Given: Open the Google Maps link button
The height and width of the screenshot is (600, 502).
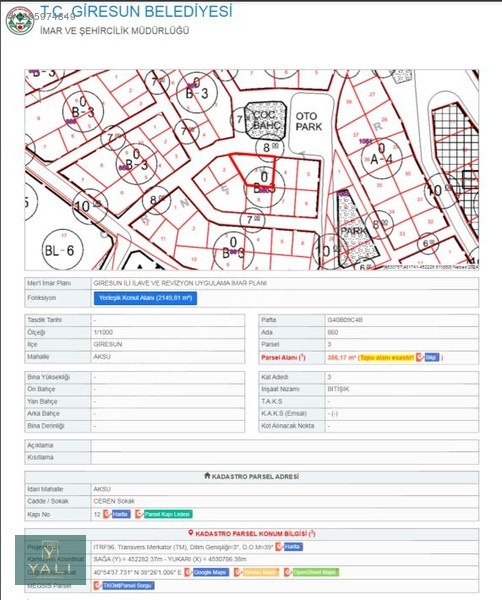Looking at the screenshot, I should [211, 572].
